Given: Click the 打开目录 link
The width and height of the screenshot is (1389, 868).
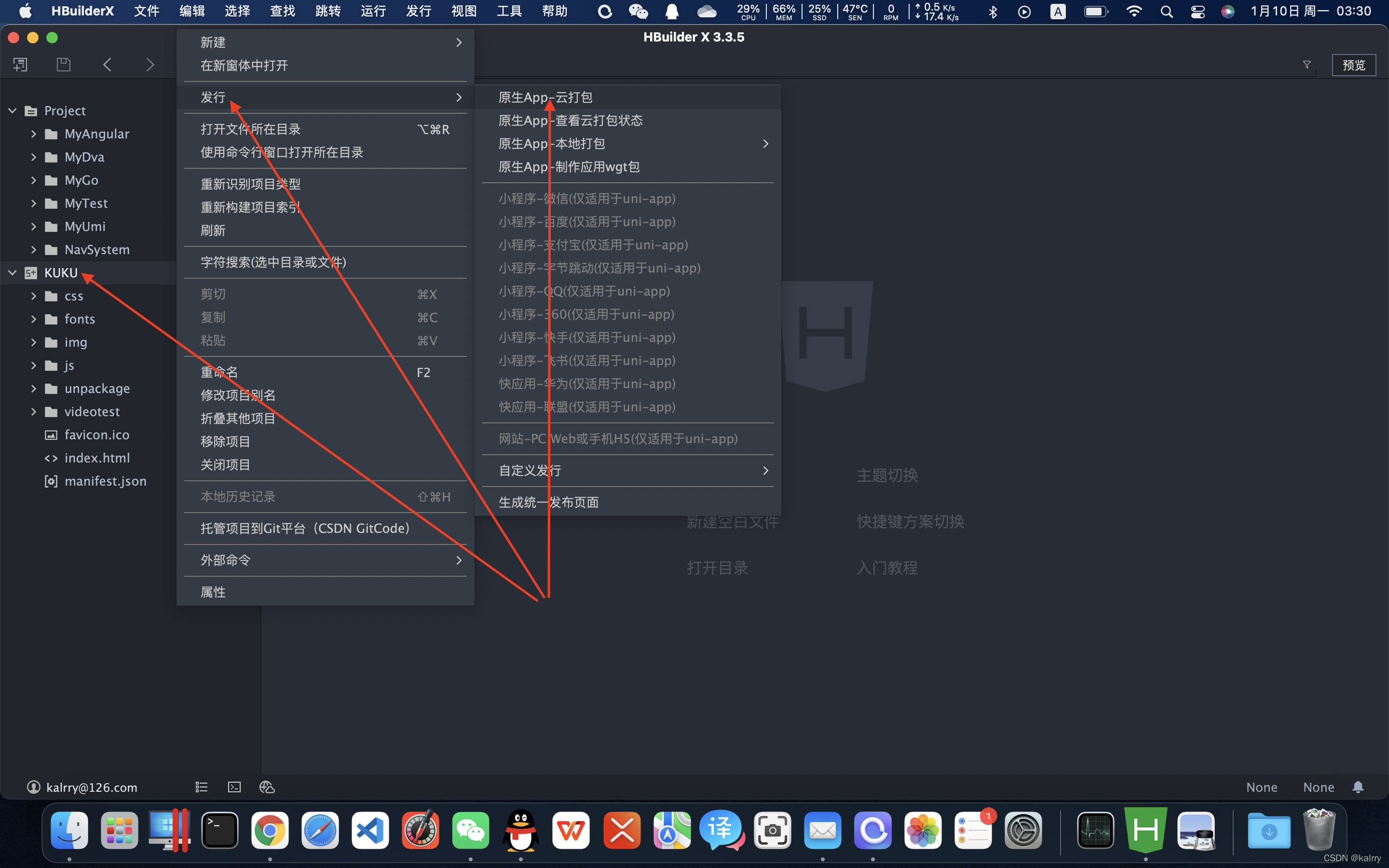Looking at the screenshot, I should pyautogui.click(x=718, y=568).
